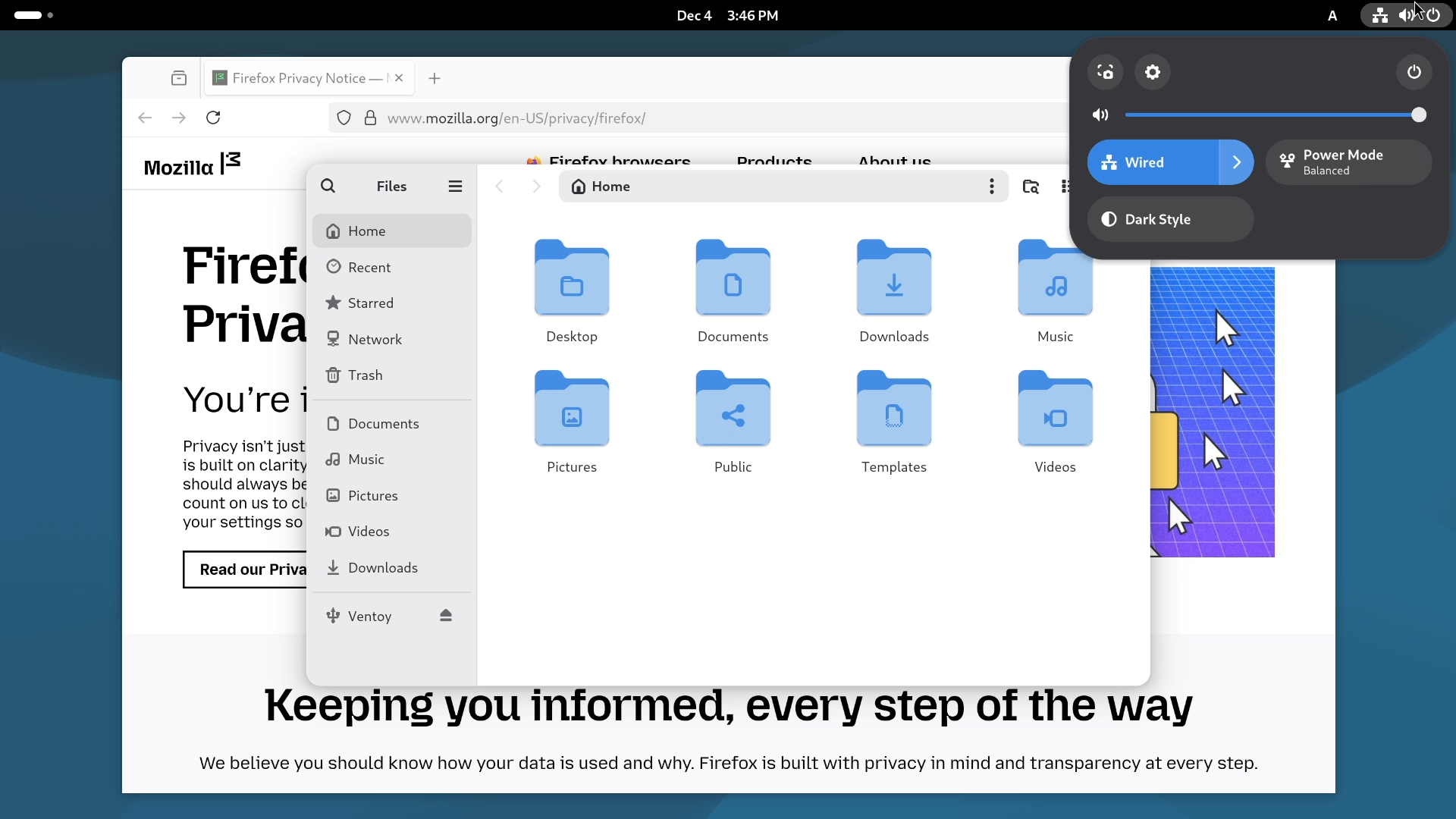1456x819 pixels.
Task: Open Settings via the gear icon
Action: coord(1153,72)
